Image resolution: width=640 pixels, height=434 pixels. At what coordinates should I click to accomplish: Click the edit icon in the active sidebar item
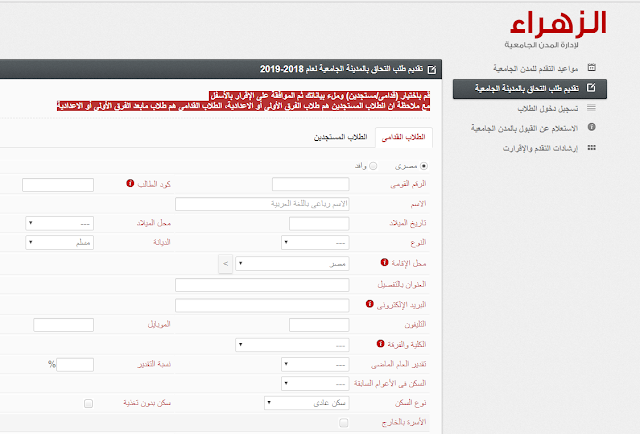[591, 88]
